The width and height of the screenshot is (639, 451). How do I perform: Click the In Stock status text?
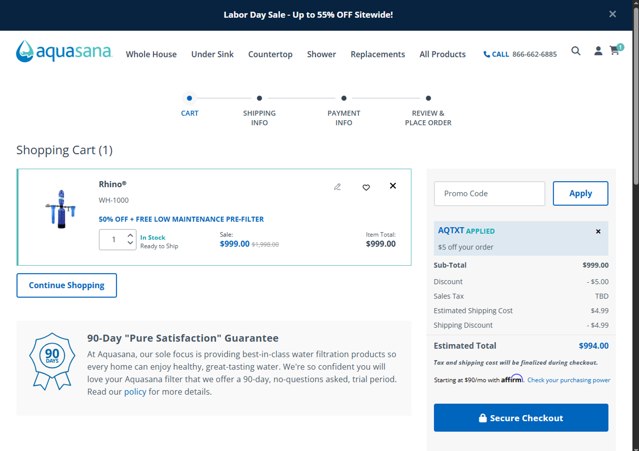(x=152, y=238)
